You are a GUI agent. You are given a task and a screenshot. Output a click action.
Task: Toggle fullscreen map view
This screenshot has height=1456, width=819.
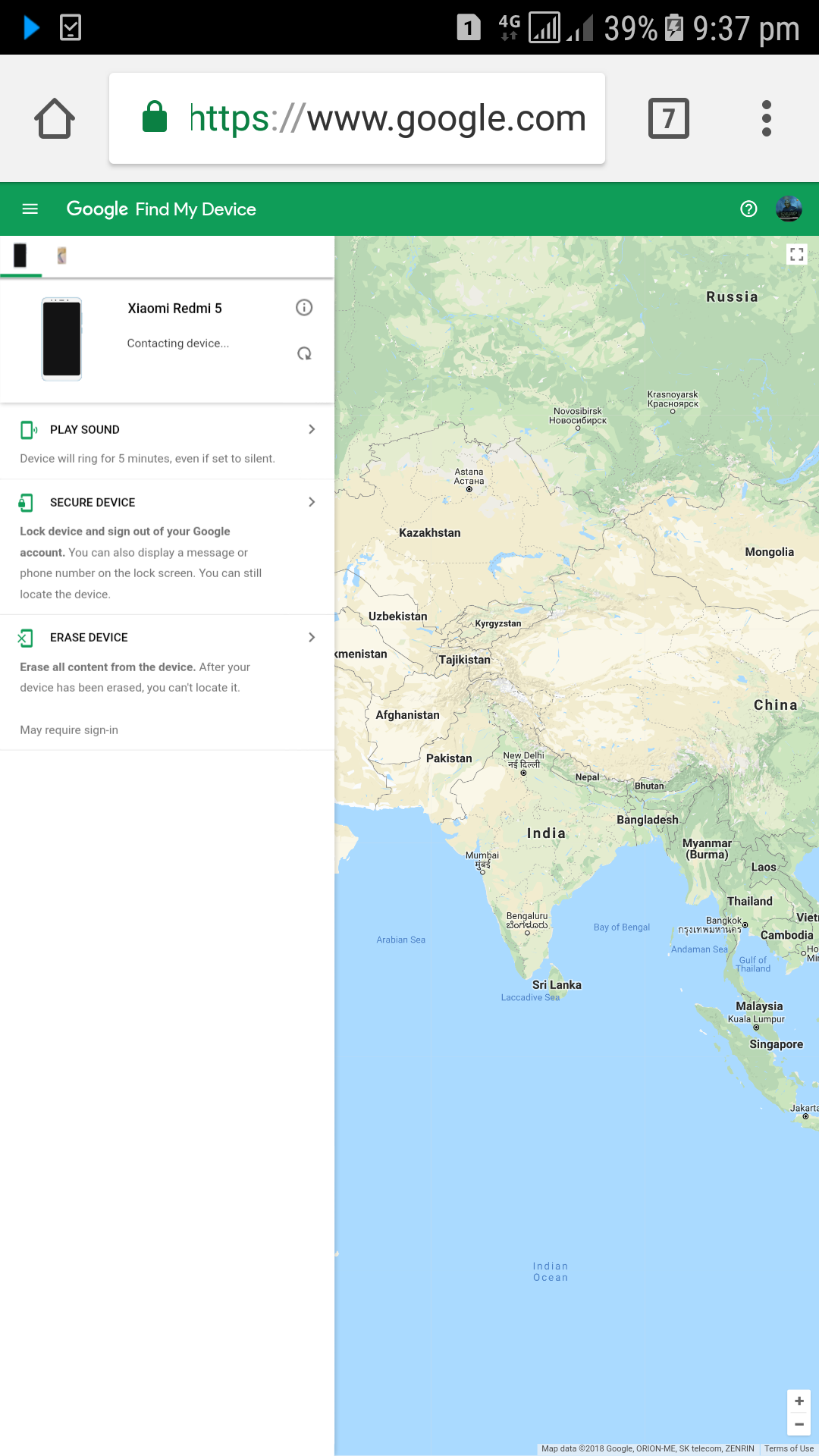(x=797, y=255)
